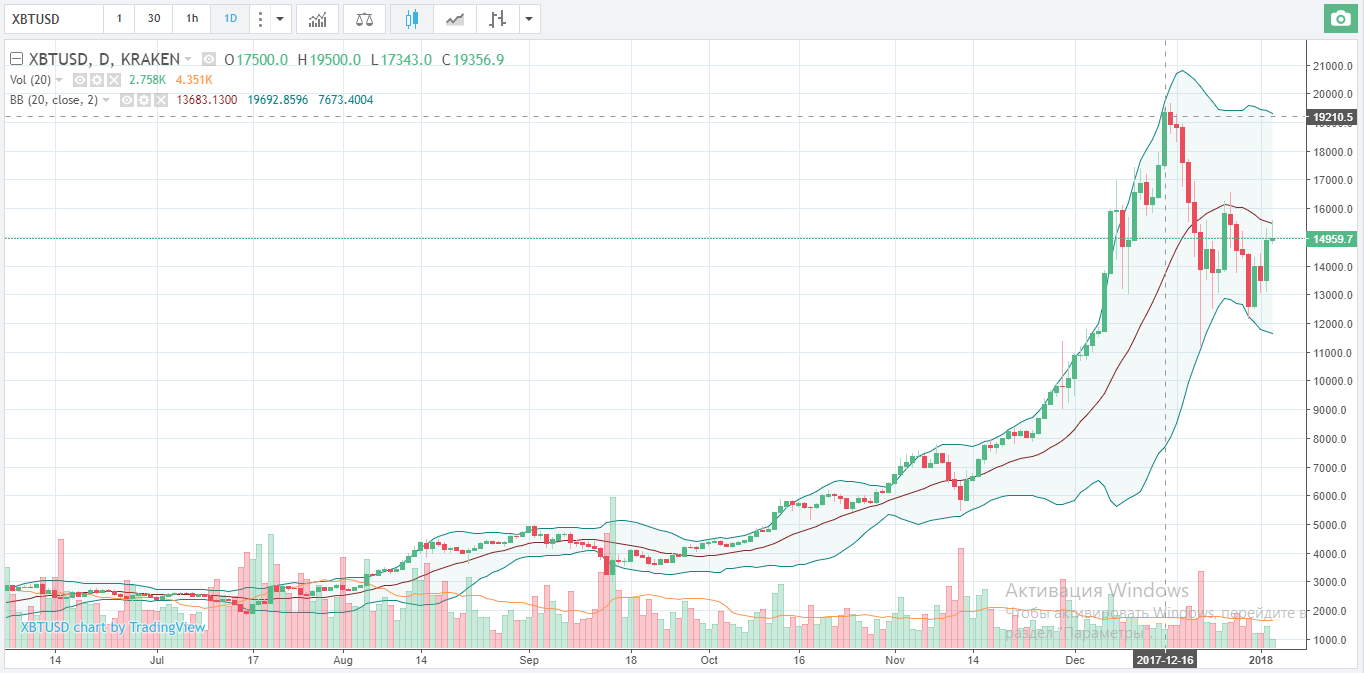1364x673 pixels.
Task: Open Vol (20) indicator settings gear
Action: point(96,80)
